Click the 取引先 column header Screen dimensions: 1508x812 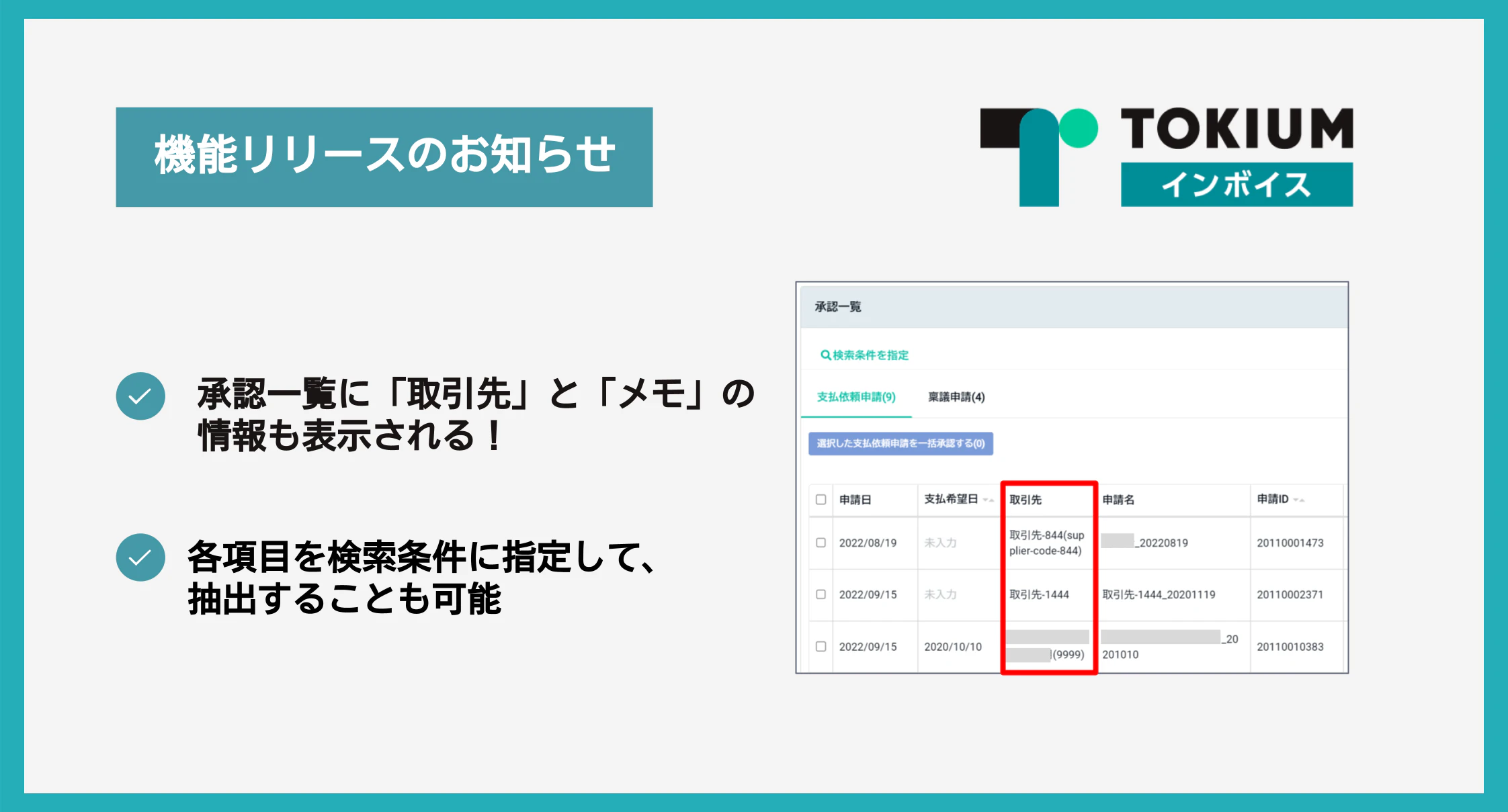[x=1025, y=500]
